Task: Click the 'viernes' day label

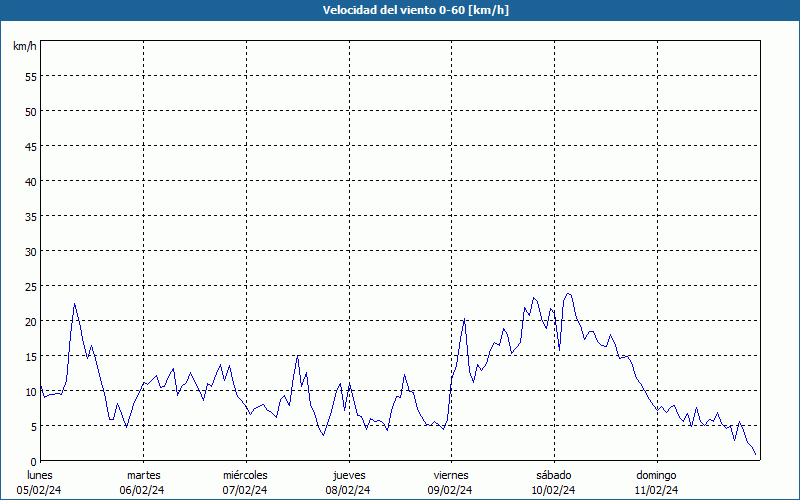Action: point(451,475)
